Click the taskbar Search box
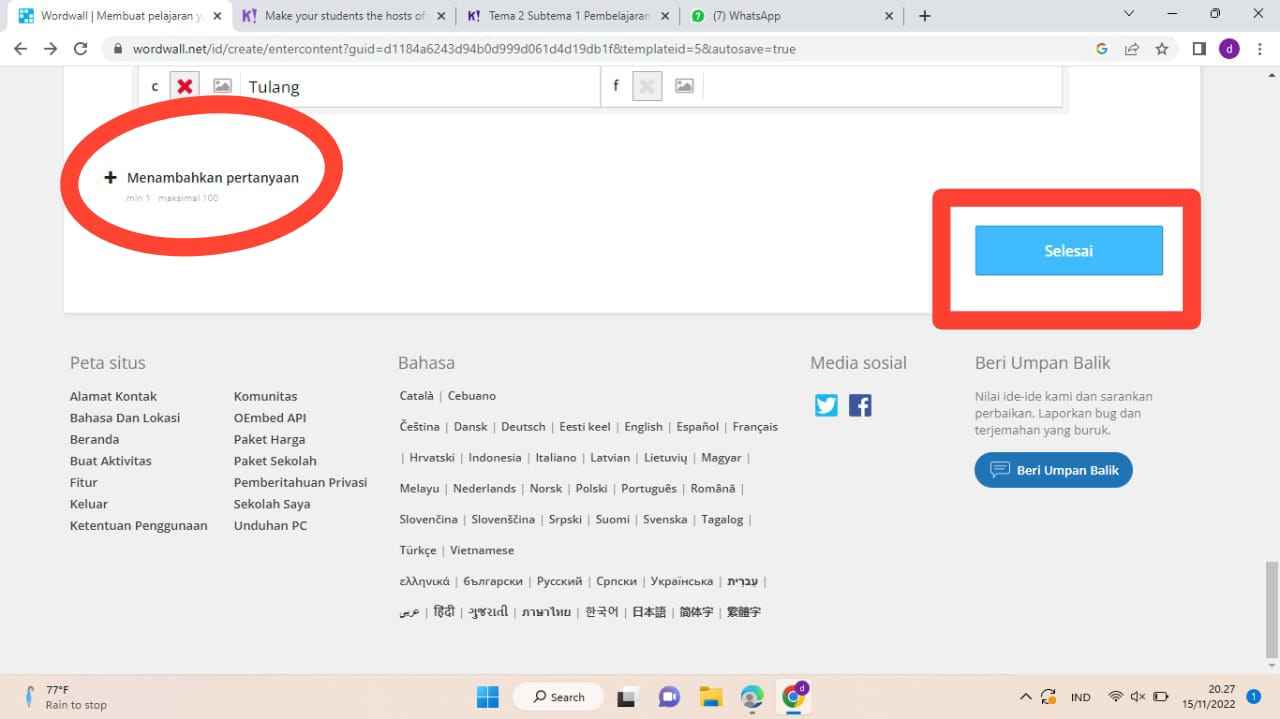 pyautogui.click(x=559, y=697)
